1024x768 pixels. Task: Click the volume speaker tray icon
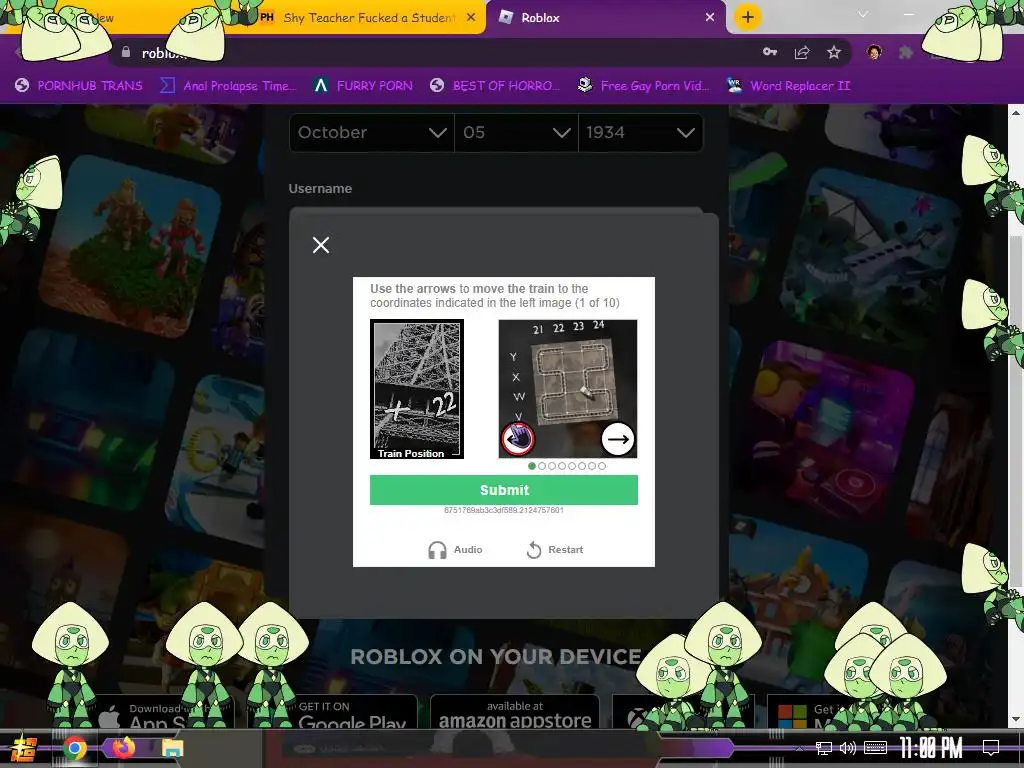tap(848, 748)
